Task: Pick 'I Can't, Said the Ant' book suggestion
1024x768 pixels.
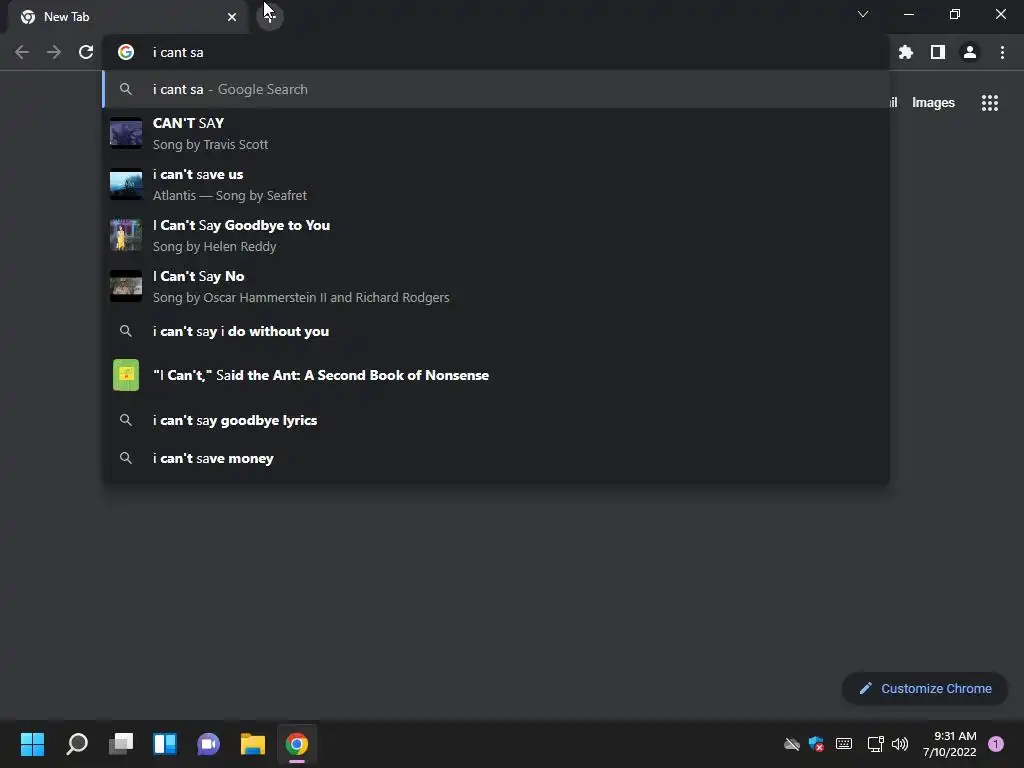Action: point(496,375)
